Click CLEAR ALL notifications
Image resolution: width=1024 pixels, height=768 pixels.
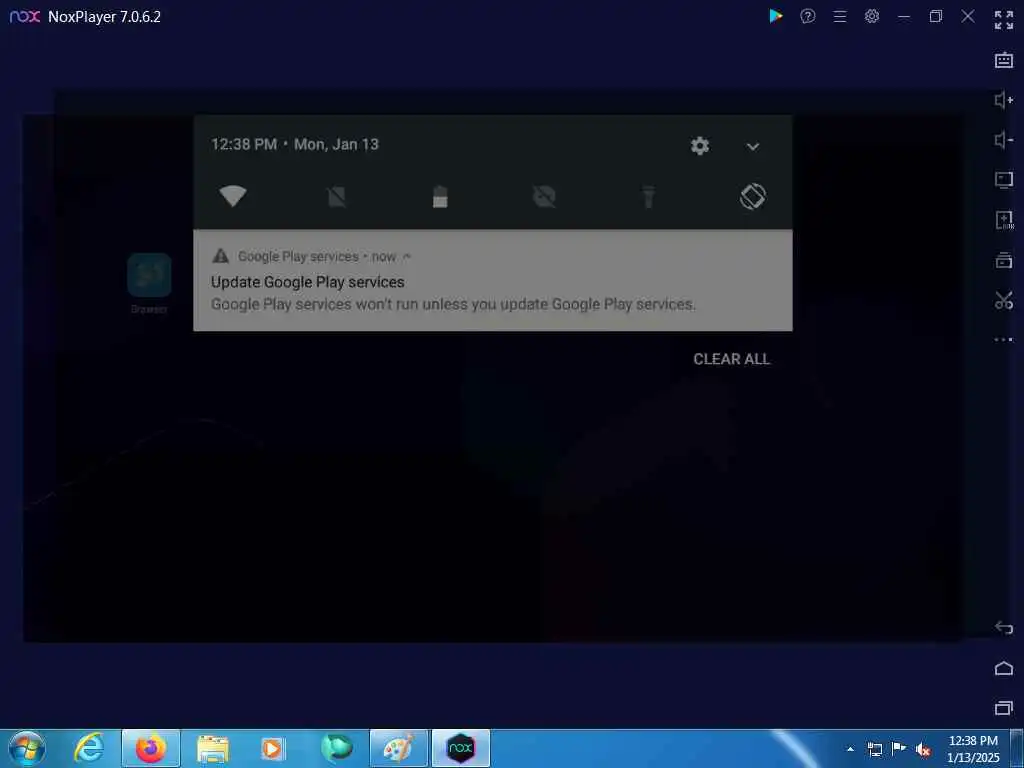pos(731,359)
